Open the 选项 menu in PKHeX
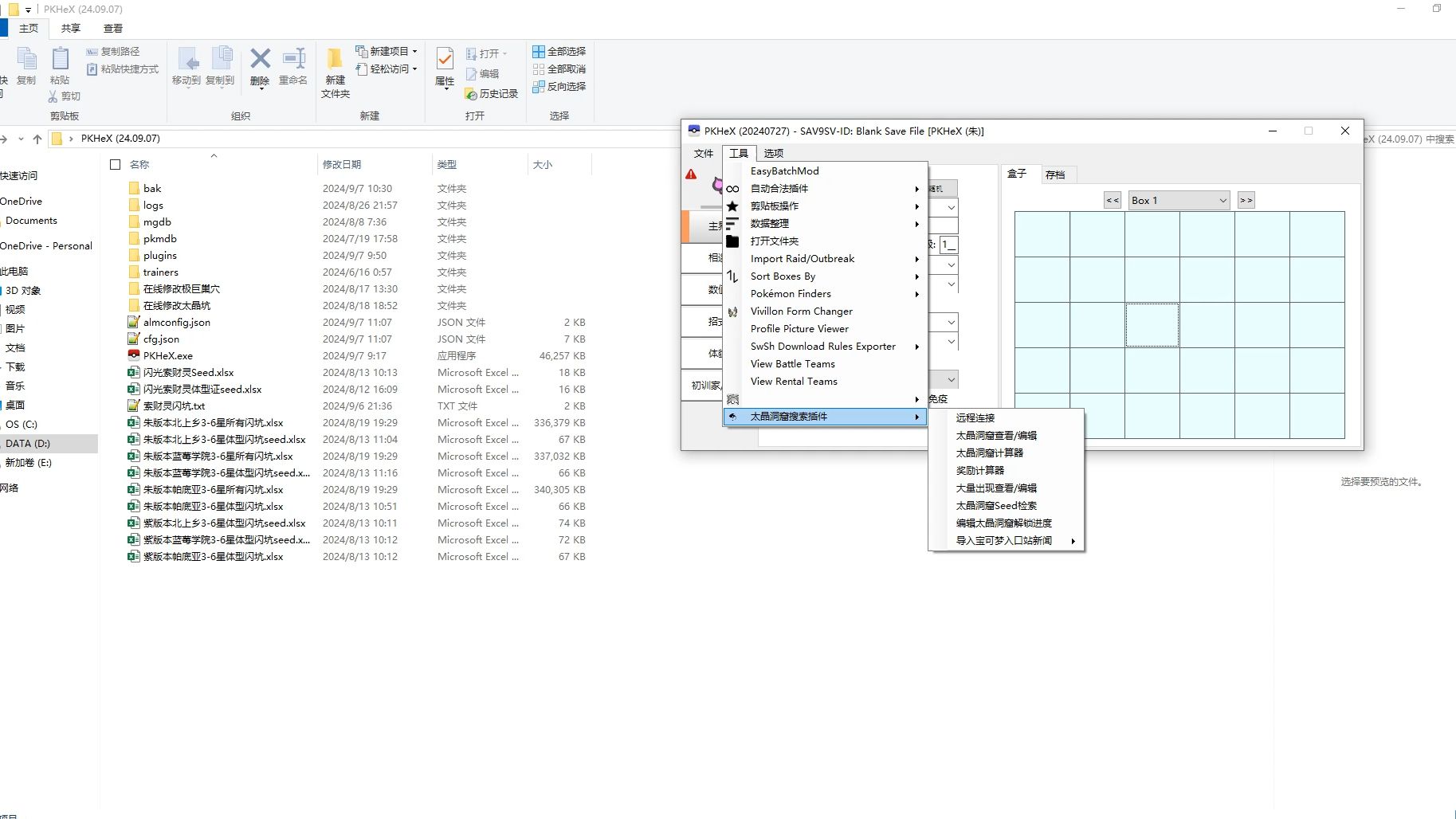Image resolution: width=1456 pixels, height=819 pixels. point(773,154)
